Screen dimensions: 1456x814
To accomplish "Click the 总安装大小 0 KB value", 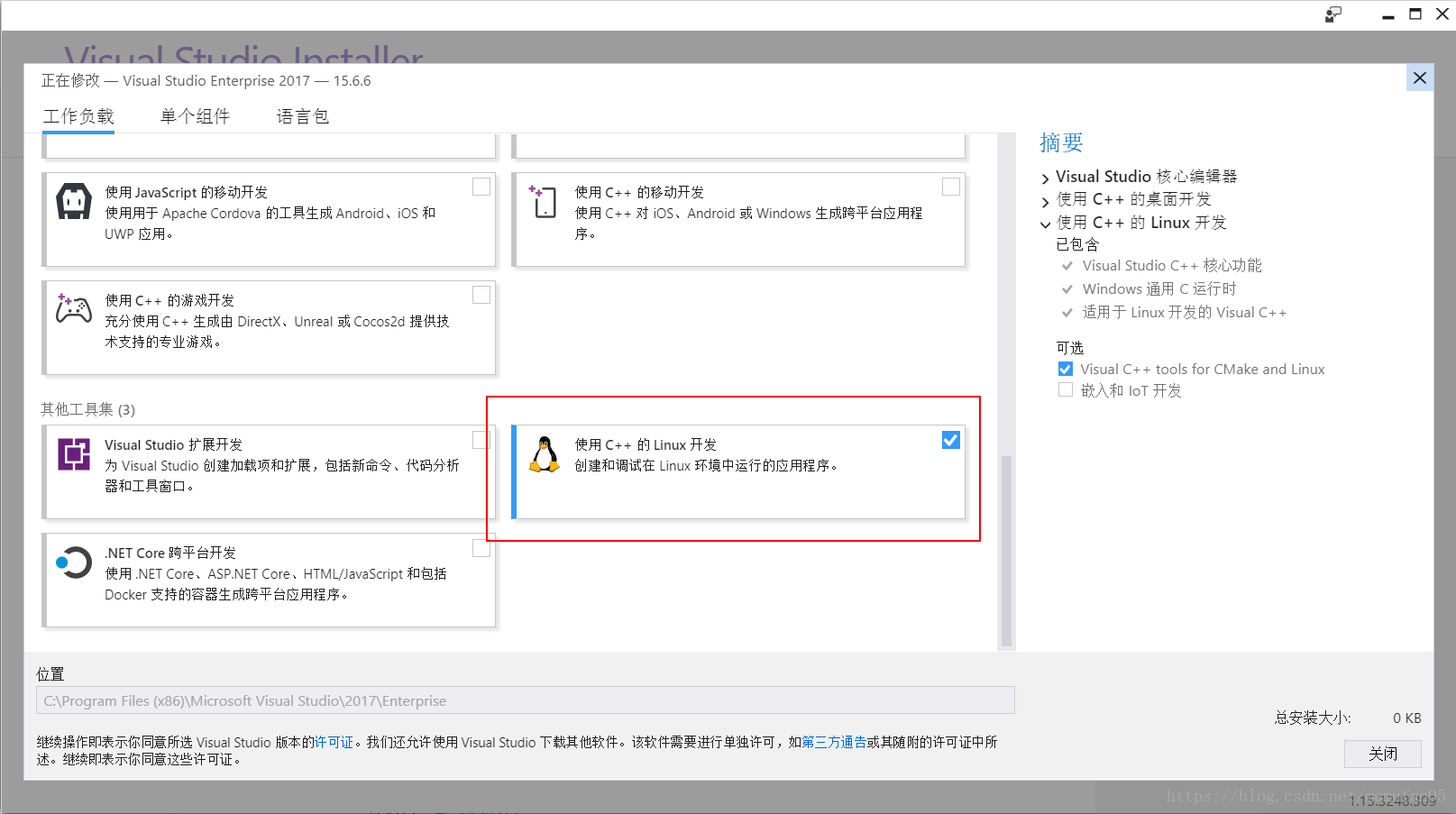I will point(1406,718).
